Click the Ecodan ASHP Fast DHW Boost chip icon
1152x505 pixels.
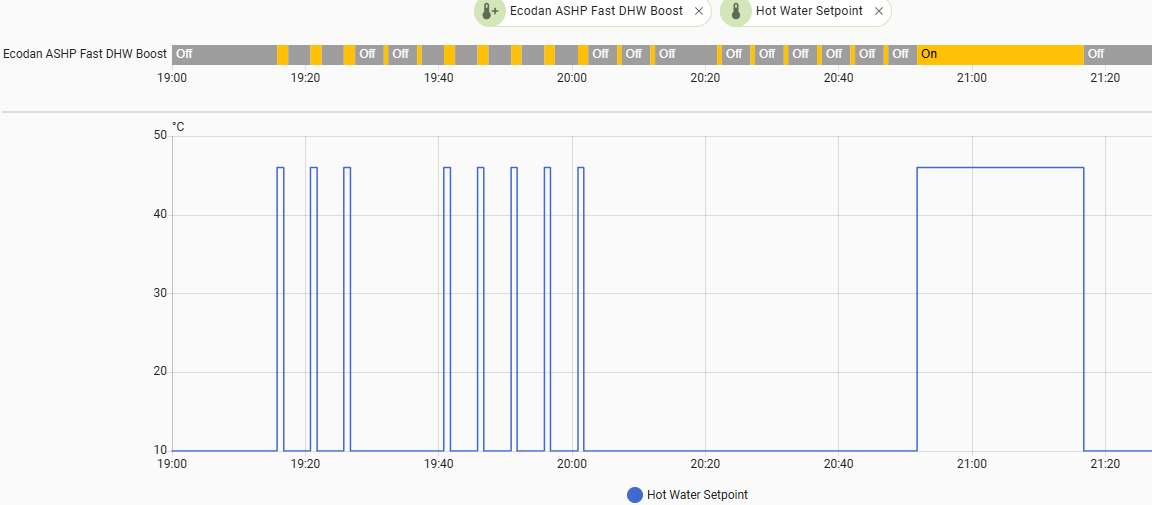click(x=489, y=11)
